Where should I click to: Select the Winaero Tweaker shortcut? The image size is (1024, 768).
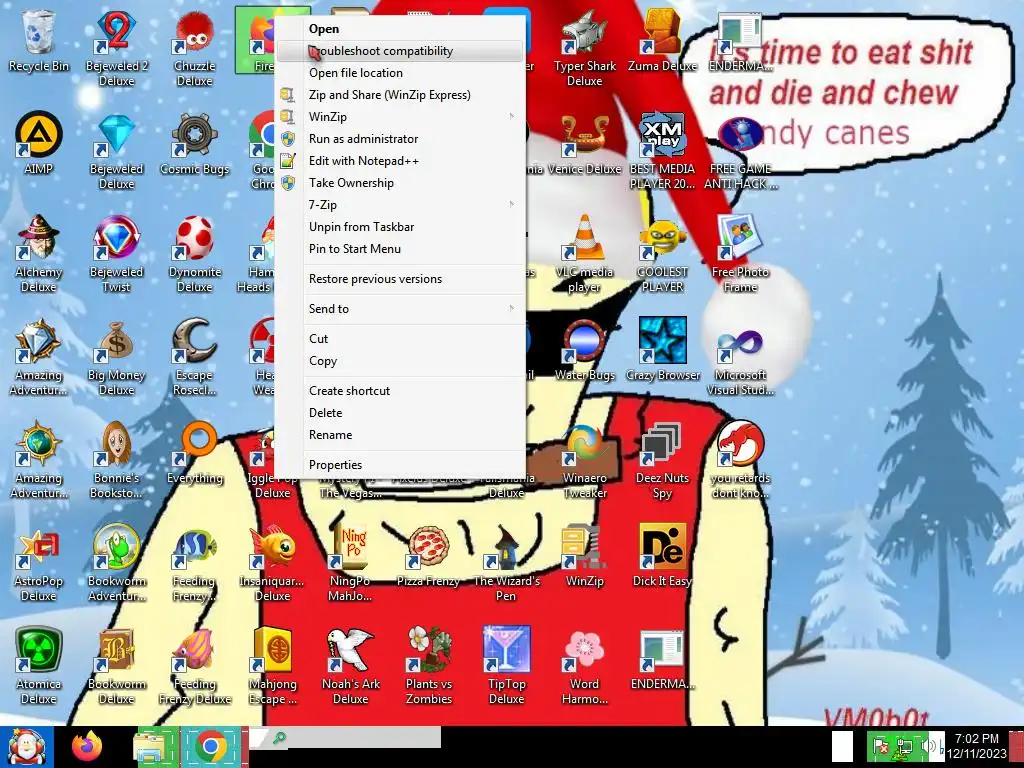tap(584, 460)
